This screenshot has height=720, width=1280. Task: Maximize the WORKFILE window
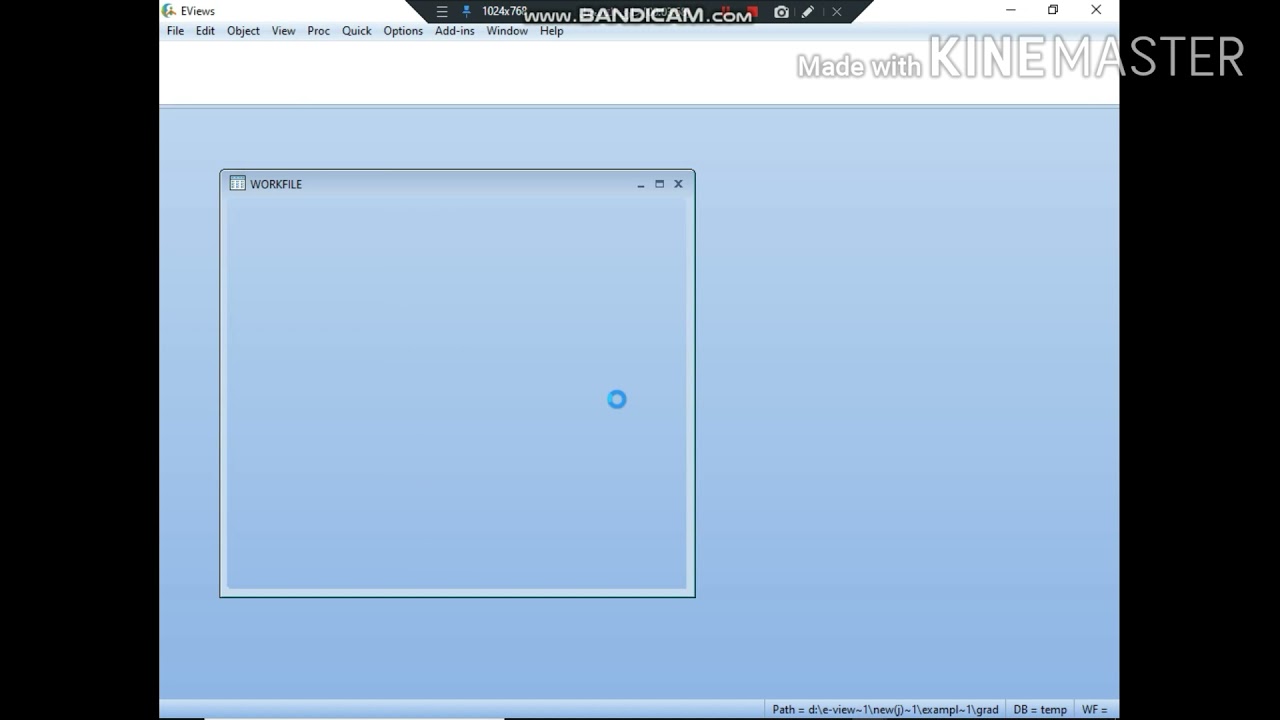659,184
